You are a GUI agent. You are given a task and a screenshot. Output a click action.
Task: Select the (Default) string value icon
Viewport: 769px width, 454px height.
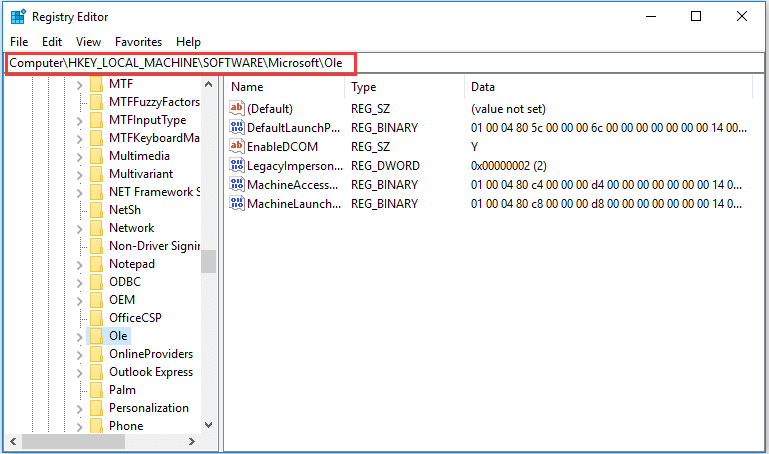237,108
